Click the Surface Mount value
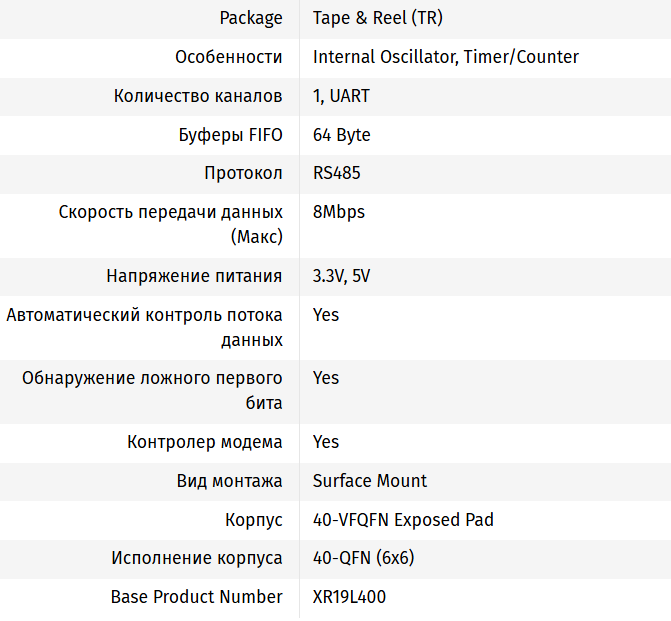 [370, 481]
